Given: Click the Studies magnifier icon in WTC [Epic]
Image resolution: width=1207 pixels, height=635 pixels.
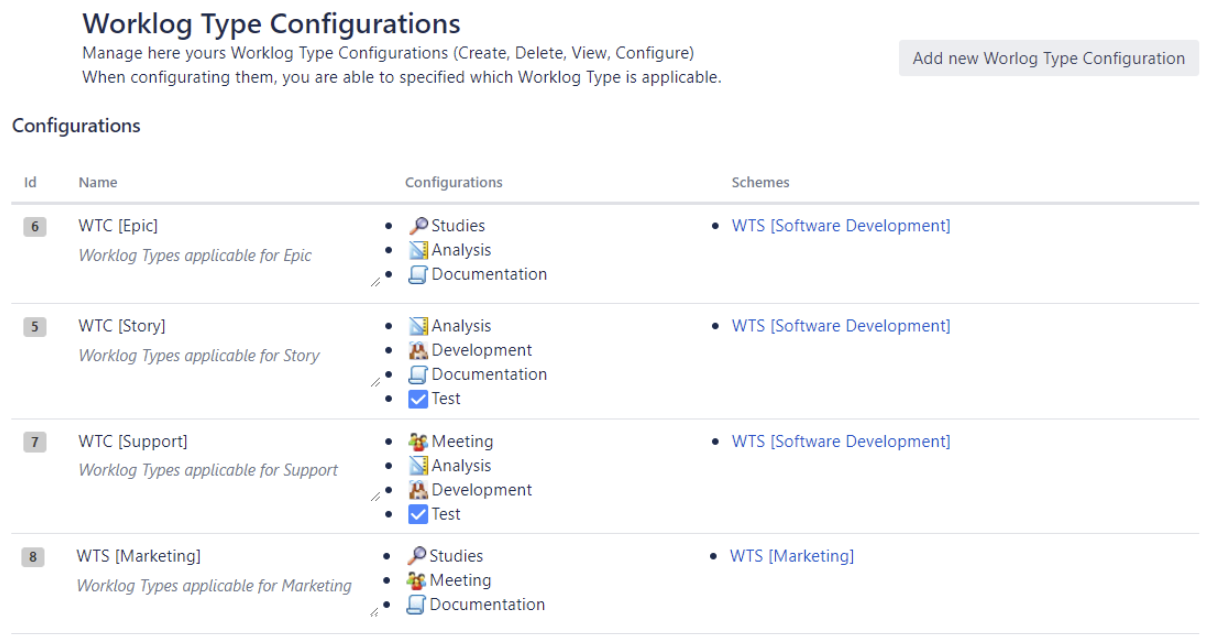Looking at the screenshot, I should (420, 226).
